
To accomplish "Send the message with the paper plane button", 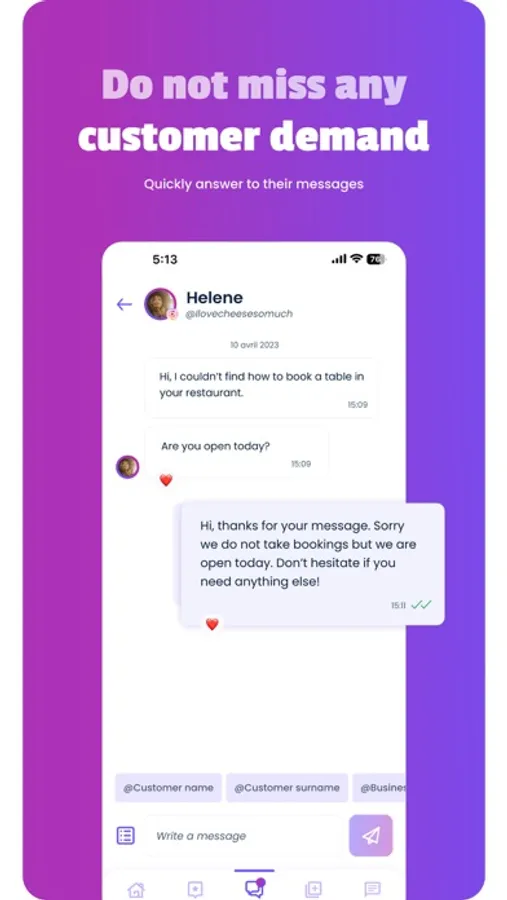I will pyautogui.click(x=371, y=835).
